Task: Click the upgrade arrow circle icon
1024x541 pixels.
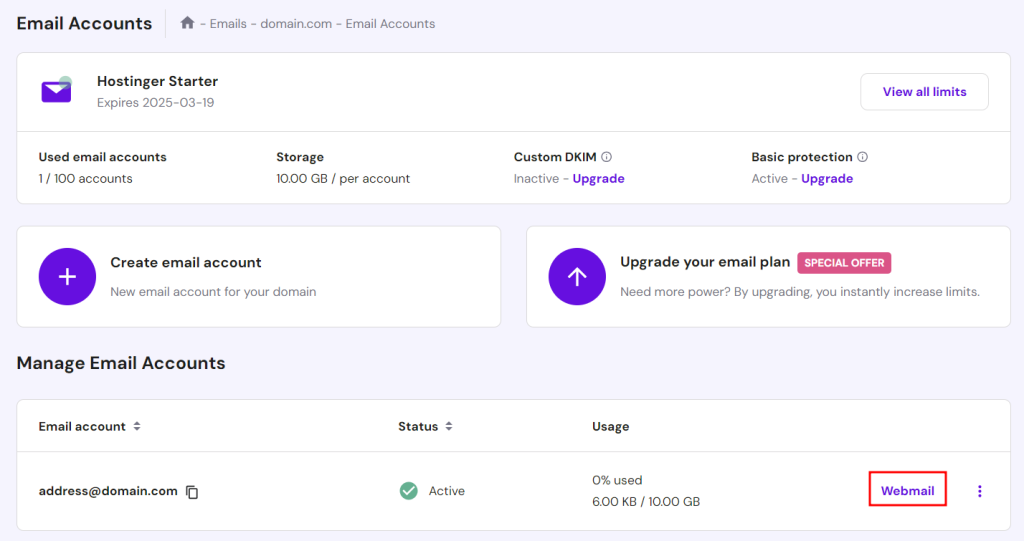Action: [x=577, y=277]
